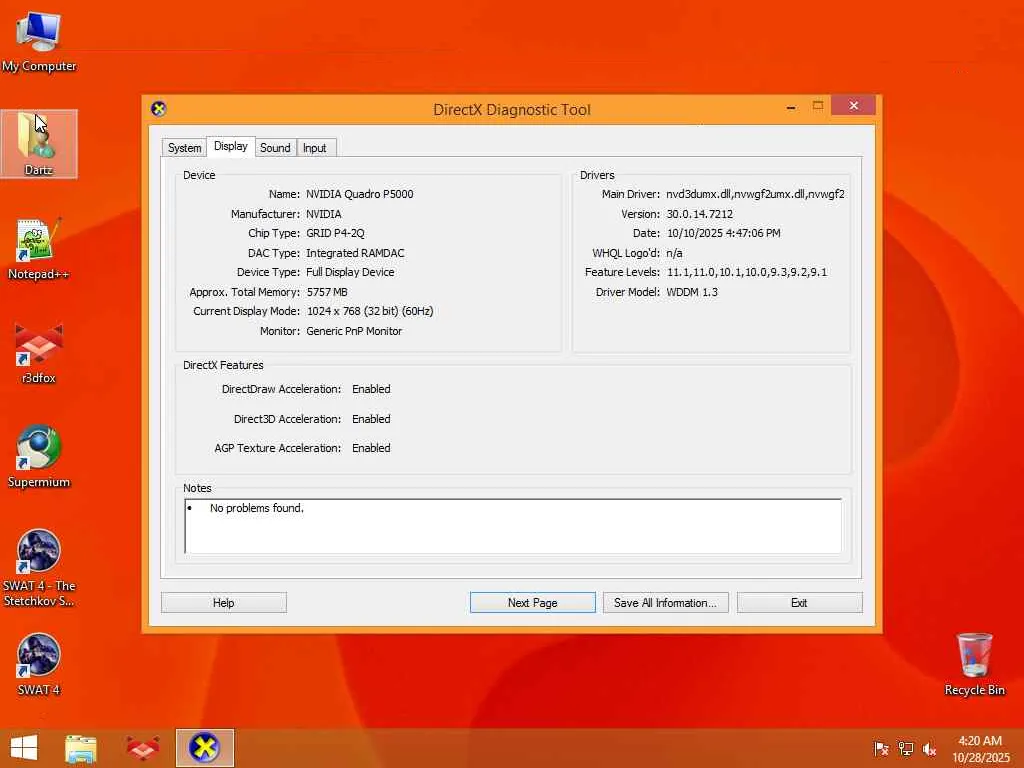Open the Action Center flag tray icon
Screen dimensions: 1024x768
point(881,748)
